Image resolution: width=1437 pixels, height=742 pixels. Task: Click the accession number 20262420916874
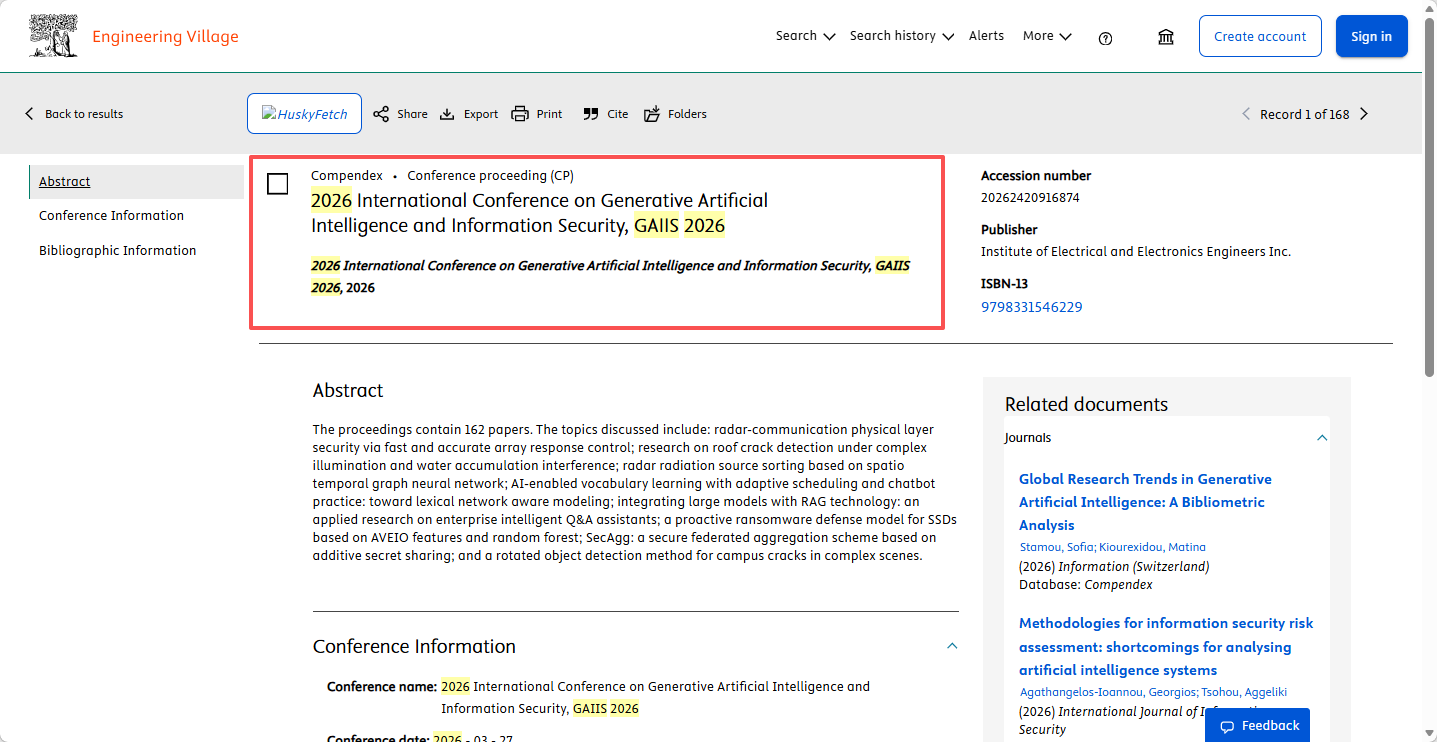coord(1030,198)
